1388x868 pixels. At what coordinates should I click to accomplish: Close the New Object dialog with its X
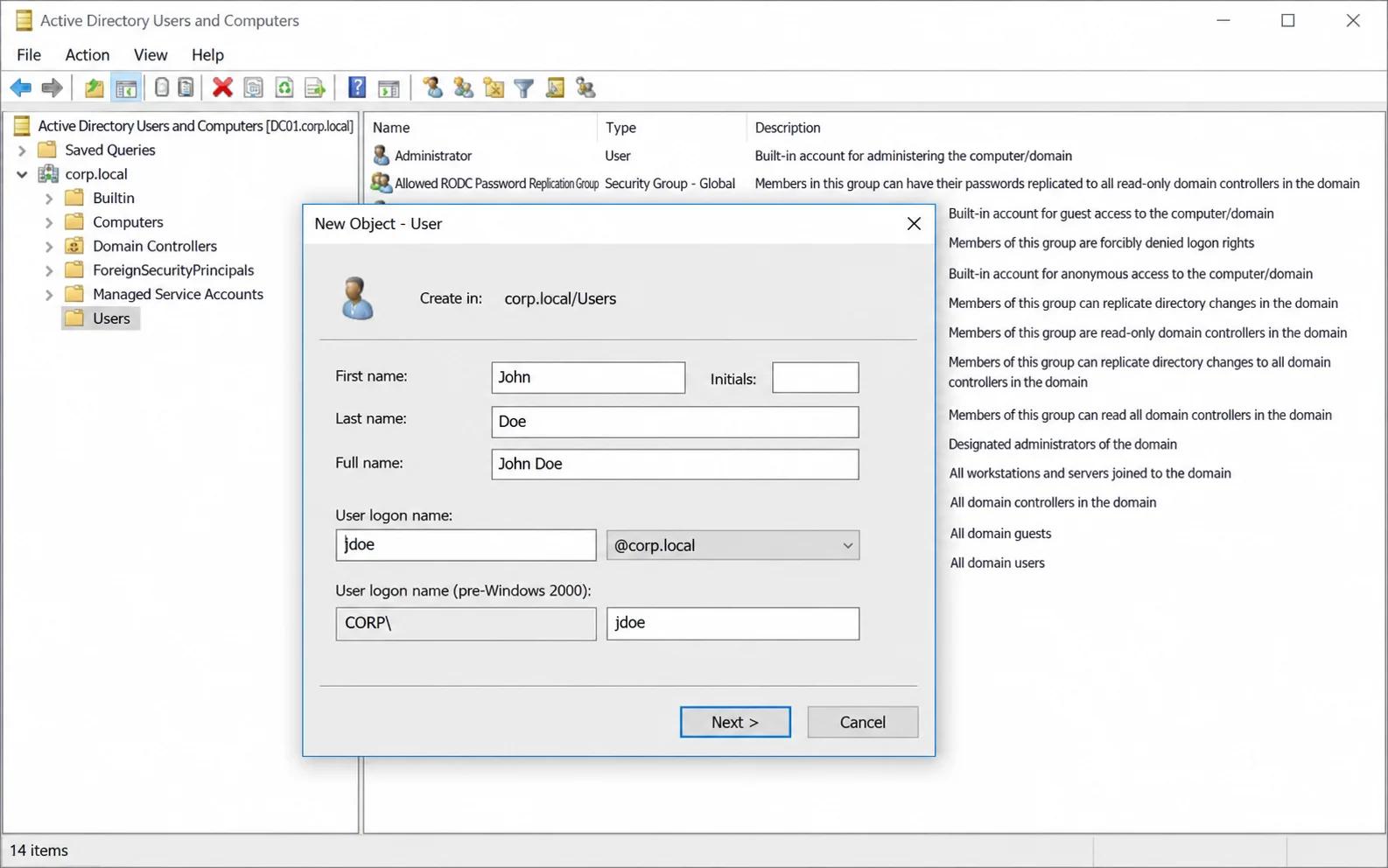click(x=914, y=223)
